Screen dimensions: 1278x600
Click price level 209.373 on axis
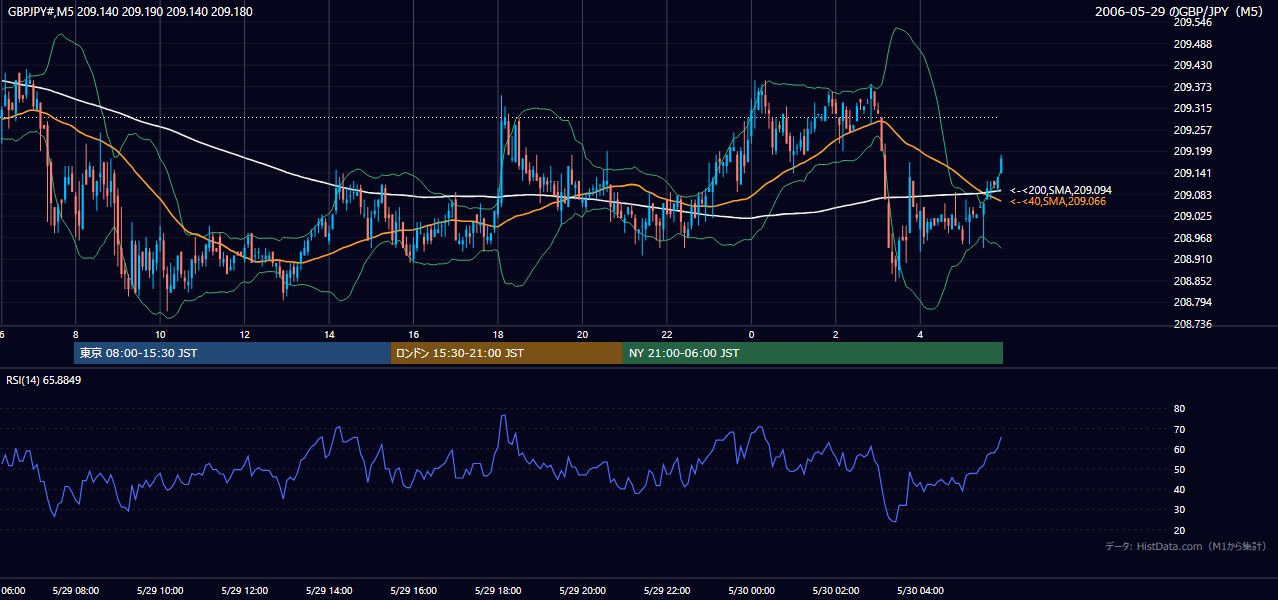click(x=1192, y=87)
